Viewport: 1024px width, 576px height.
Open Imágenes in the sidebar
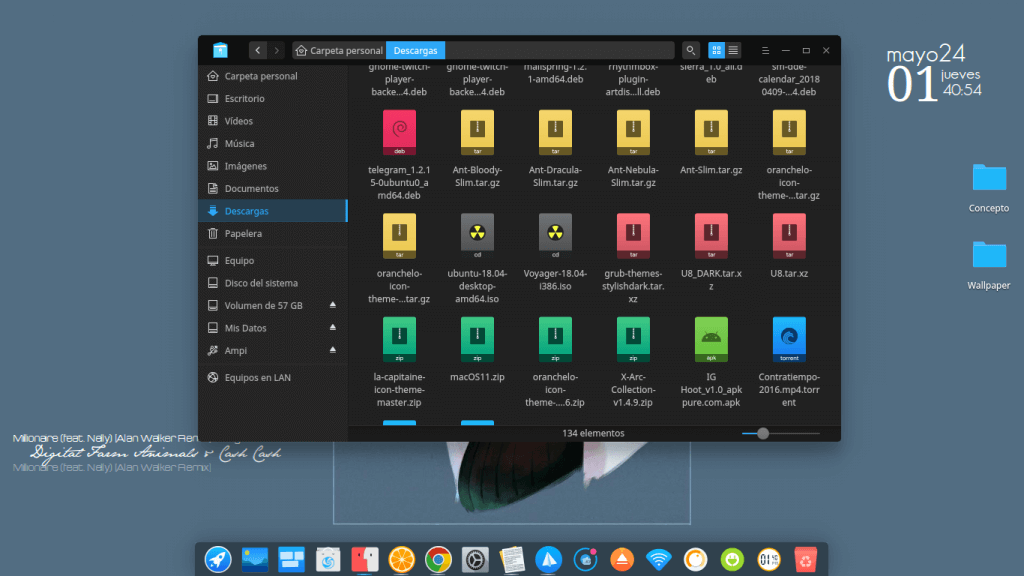(x=245, y=166)
